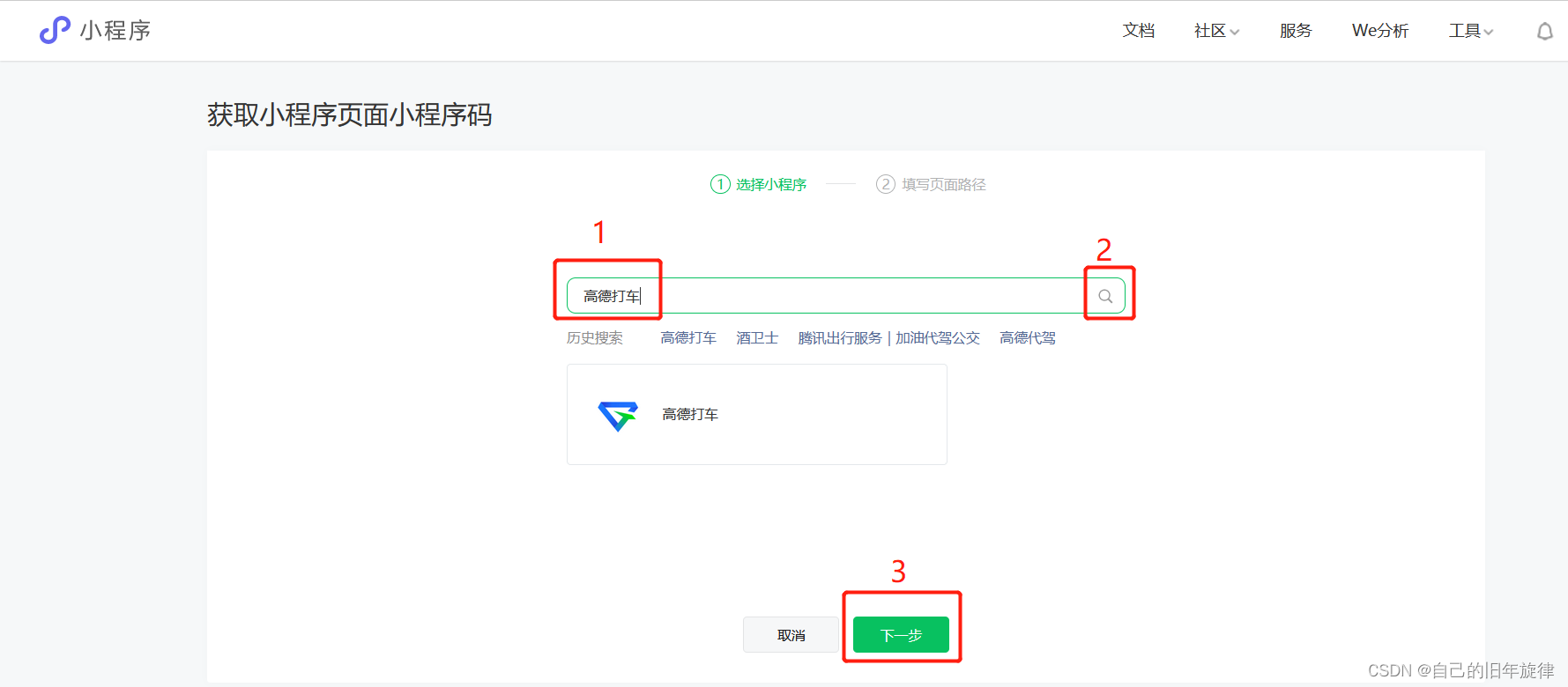Click the 小程序 brand text

(115, 31)
